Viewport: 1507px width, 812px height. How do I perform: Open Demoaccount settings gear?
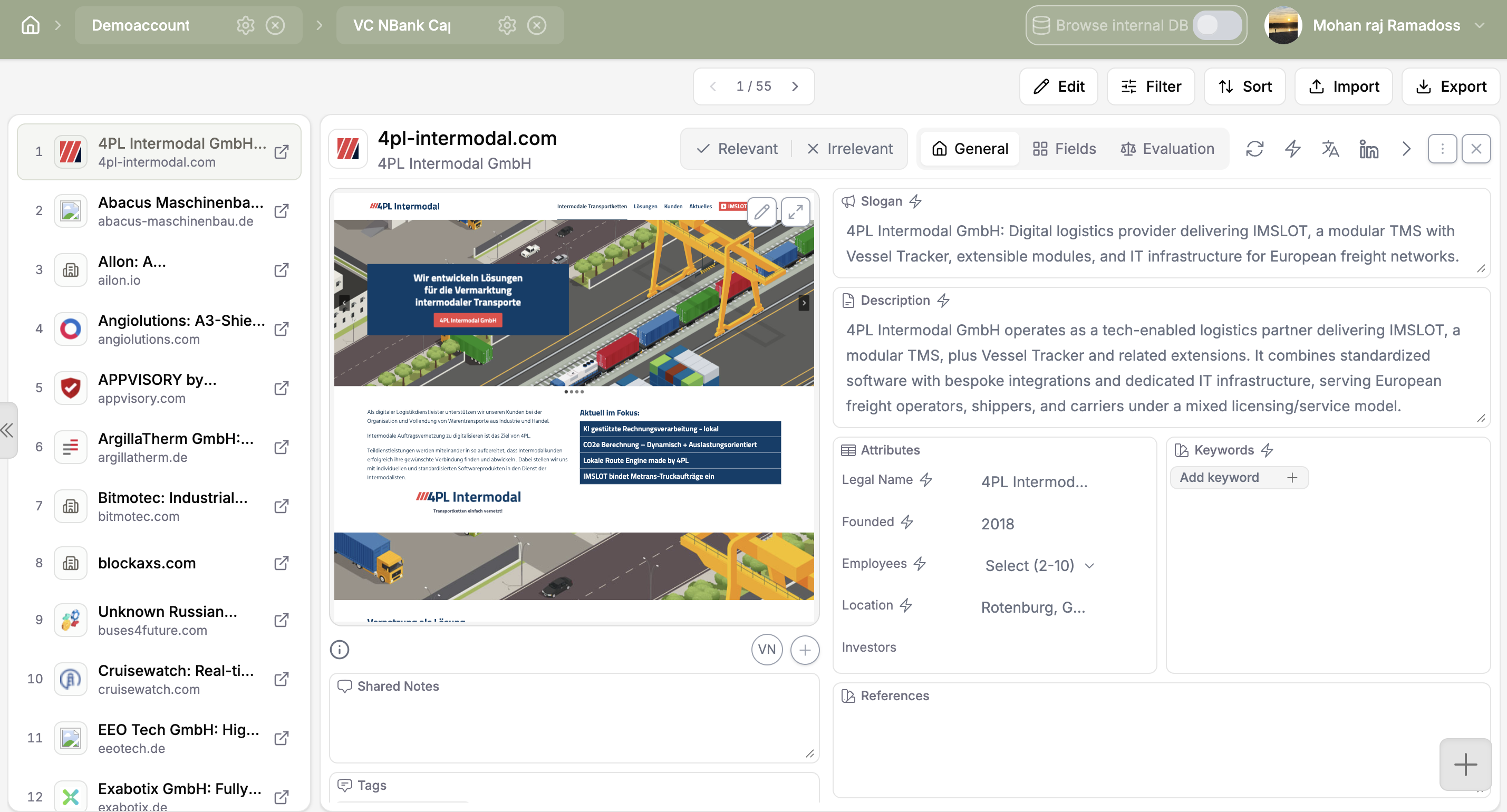(x=246, y=25)
